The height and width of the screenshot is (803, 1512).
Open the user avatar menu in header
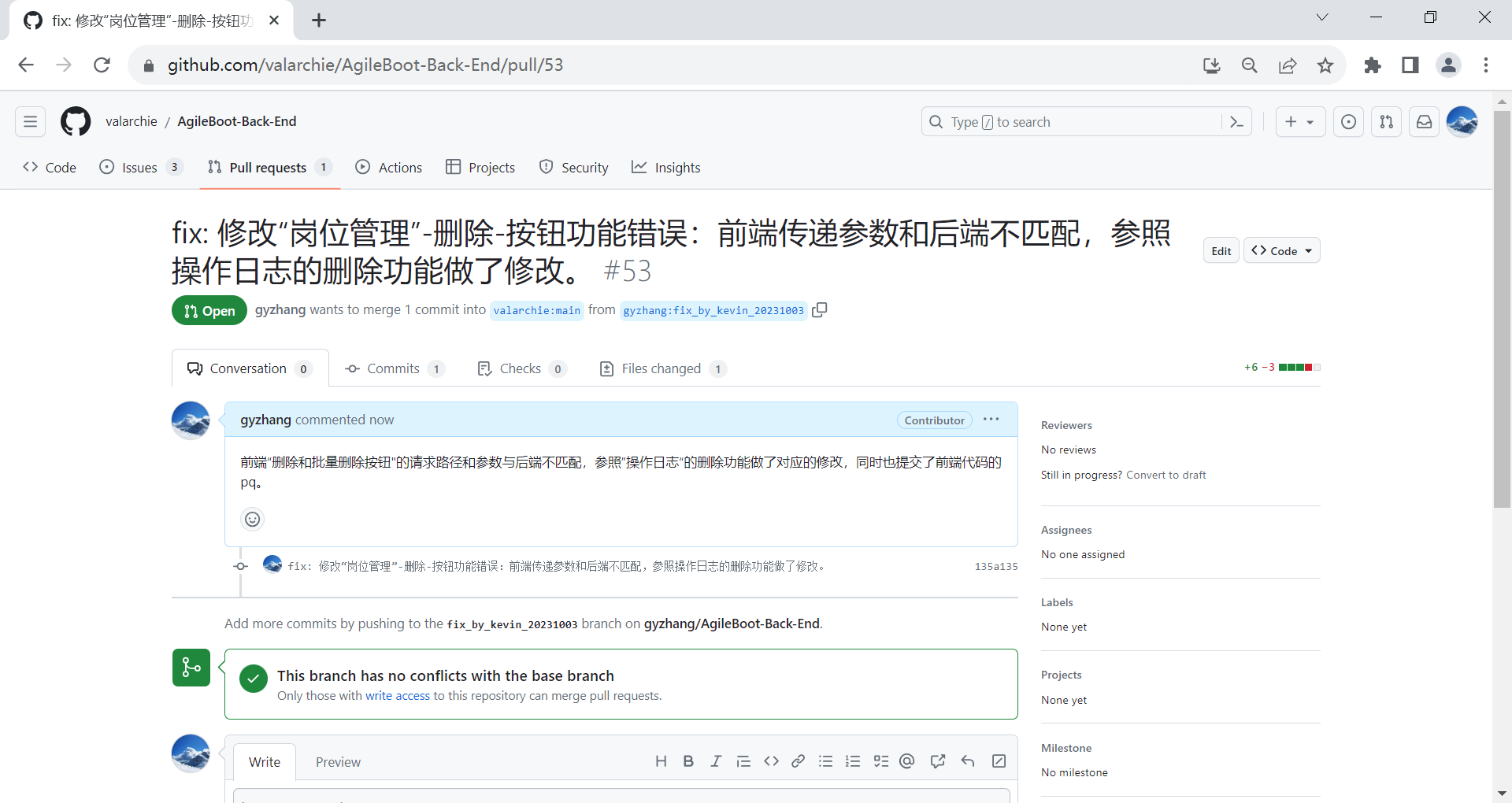(x=1462, y=121)
